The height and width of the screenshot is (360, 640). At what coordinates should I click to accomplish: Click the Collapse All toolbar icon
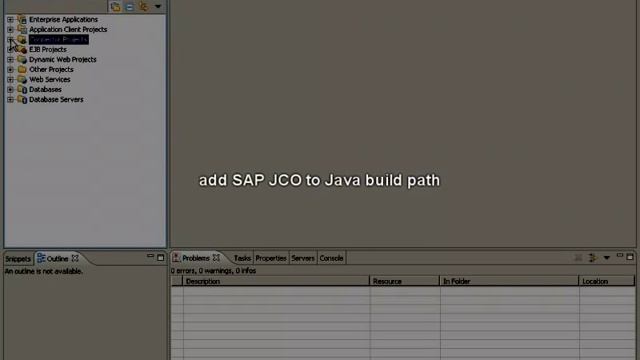click(129, 7)
